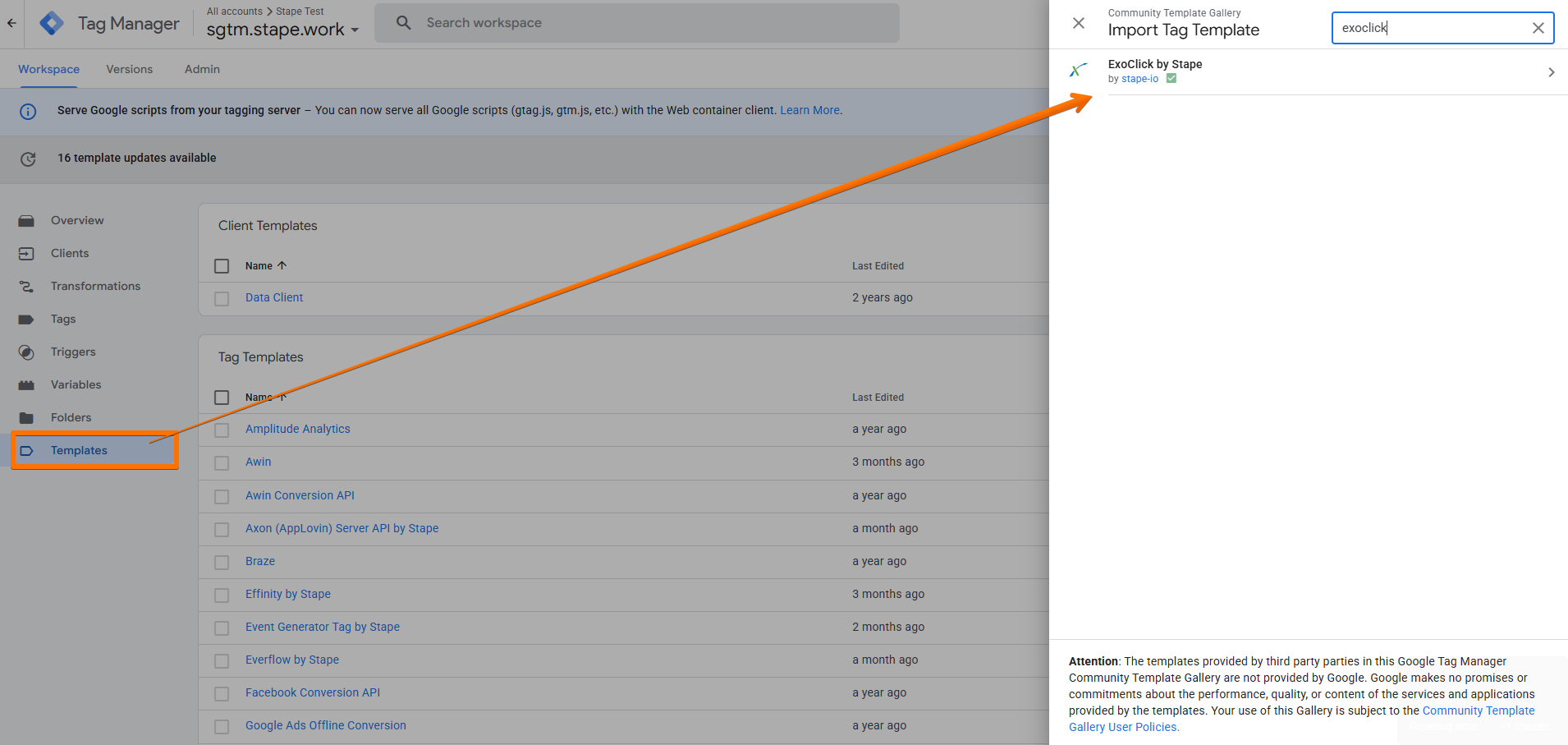Viewport: 1568px width, 745px height.
Task: Click the Tags sidebar icon
Action: (26, 320)
